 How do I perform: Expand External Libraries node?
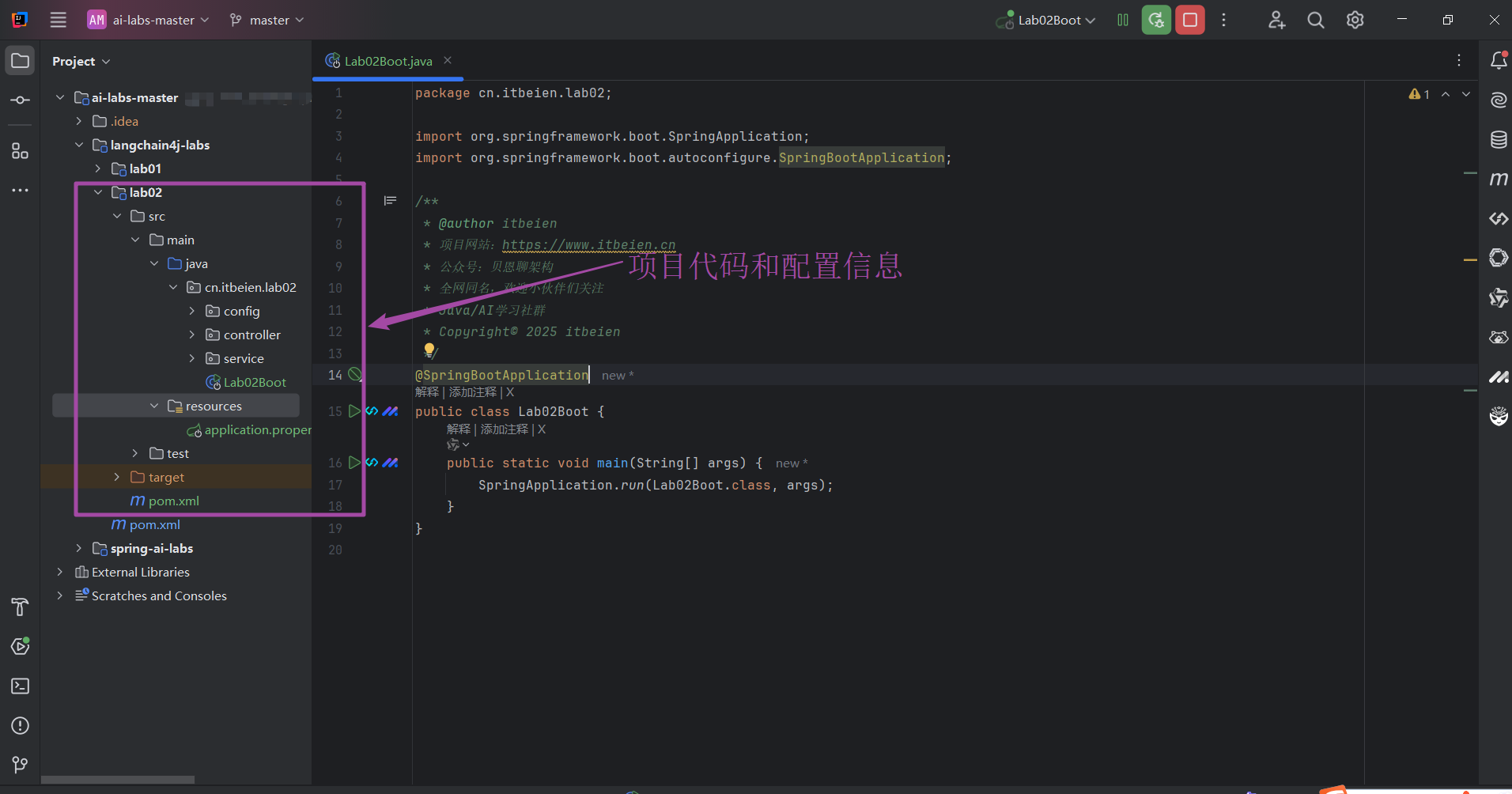pyautogui.click(x=59, y=572)
